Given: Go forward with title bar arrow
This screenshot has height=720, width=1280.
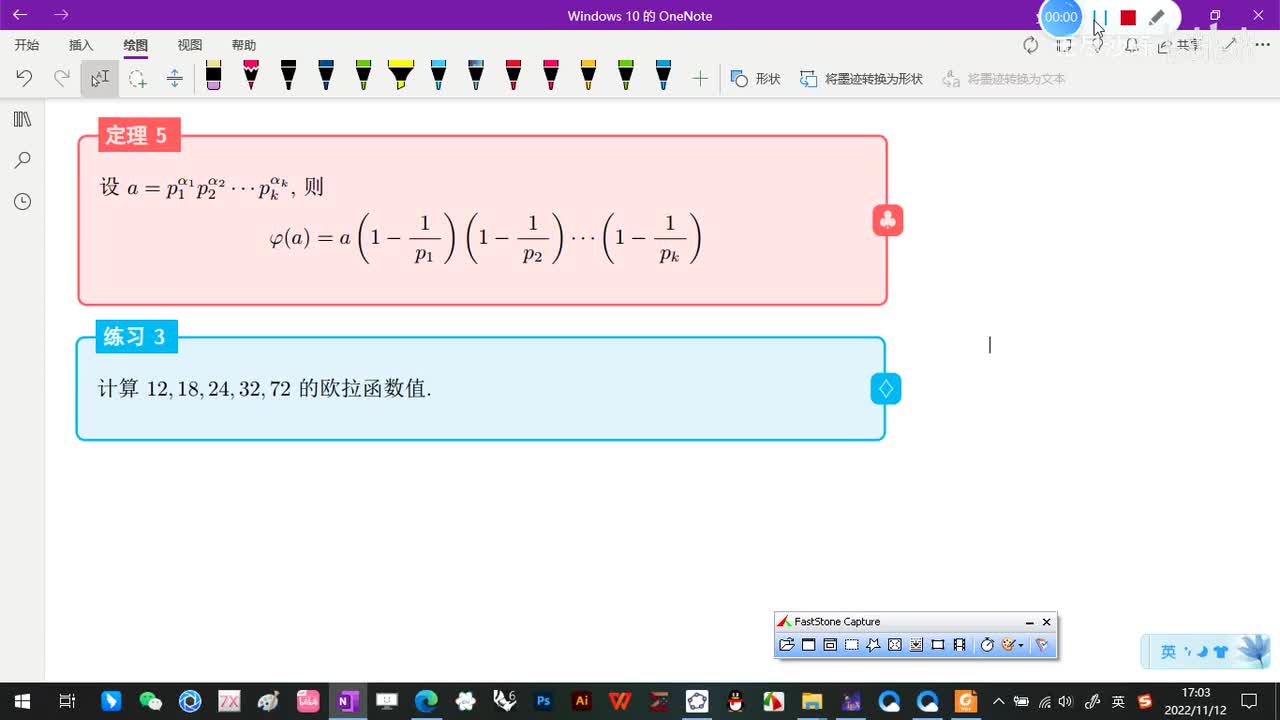Looking at the screenshot, I should pos(61,15).
